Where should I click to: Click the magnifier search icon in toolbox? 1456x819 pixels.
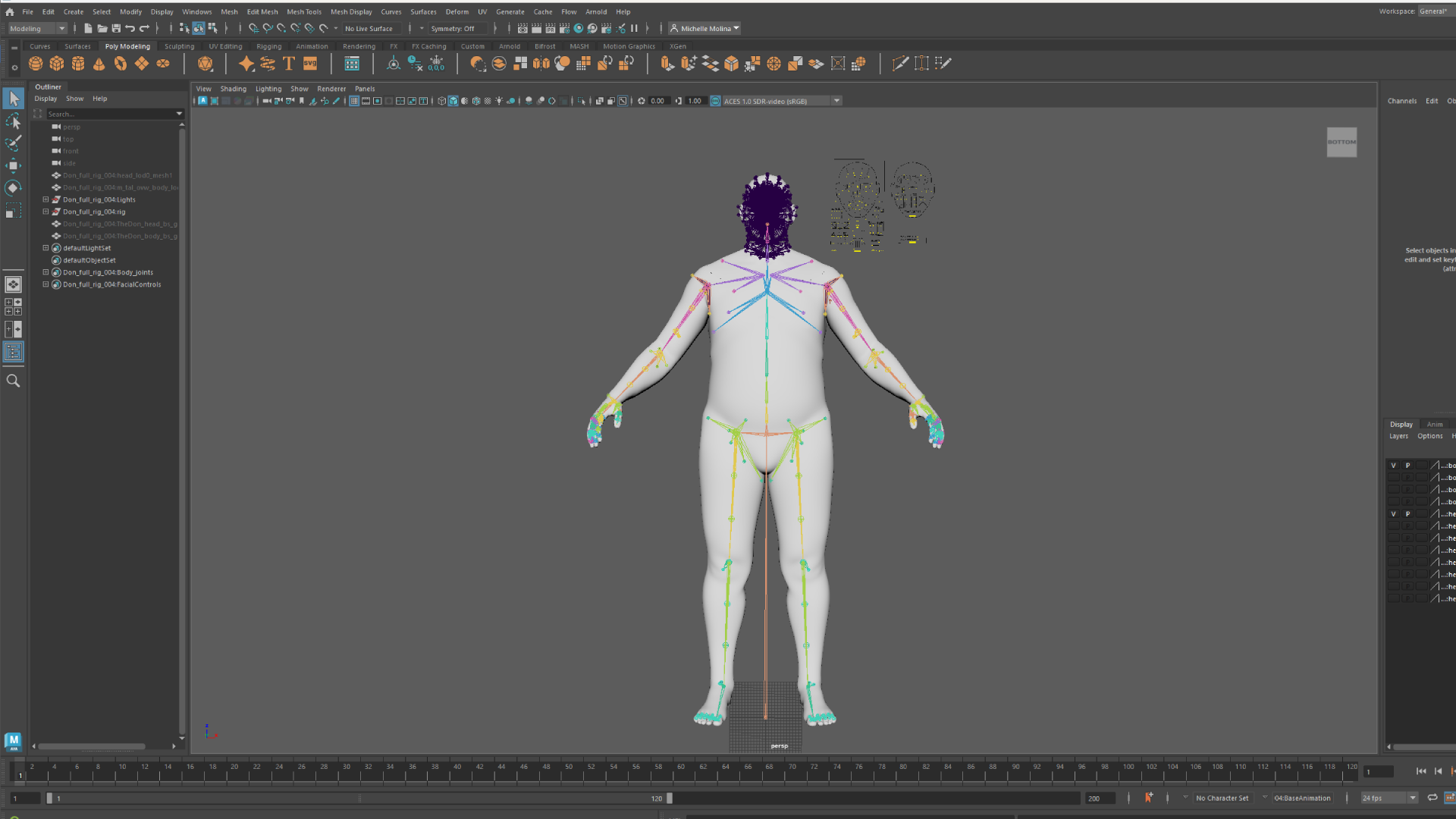pyautogui.click(x=14, y=381)
